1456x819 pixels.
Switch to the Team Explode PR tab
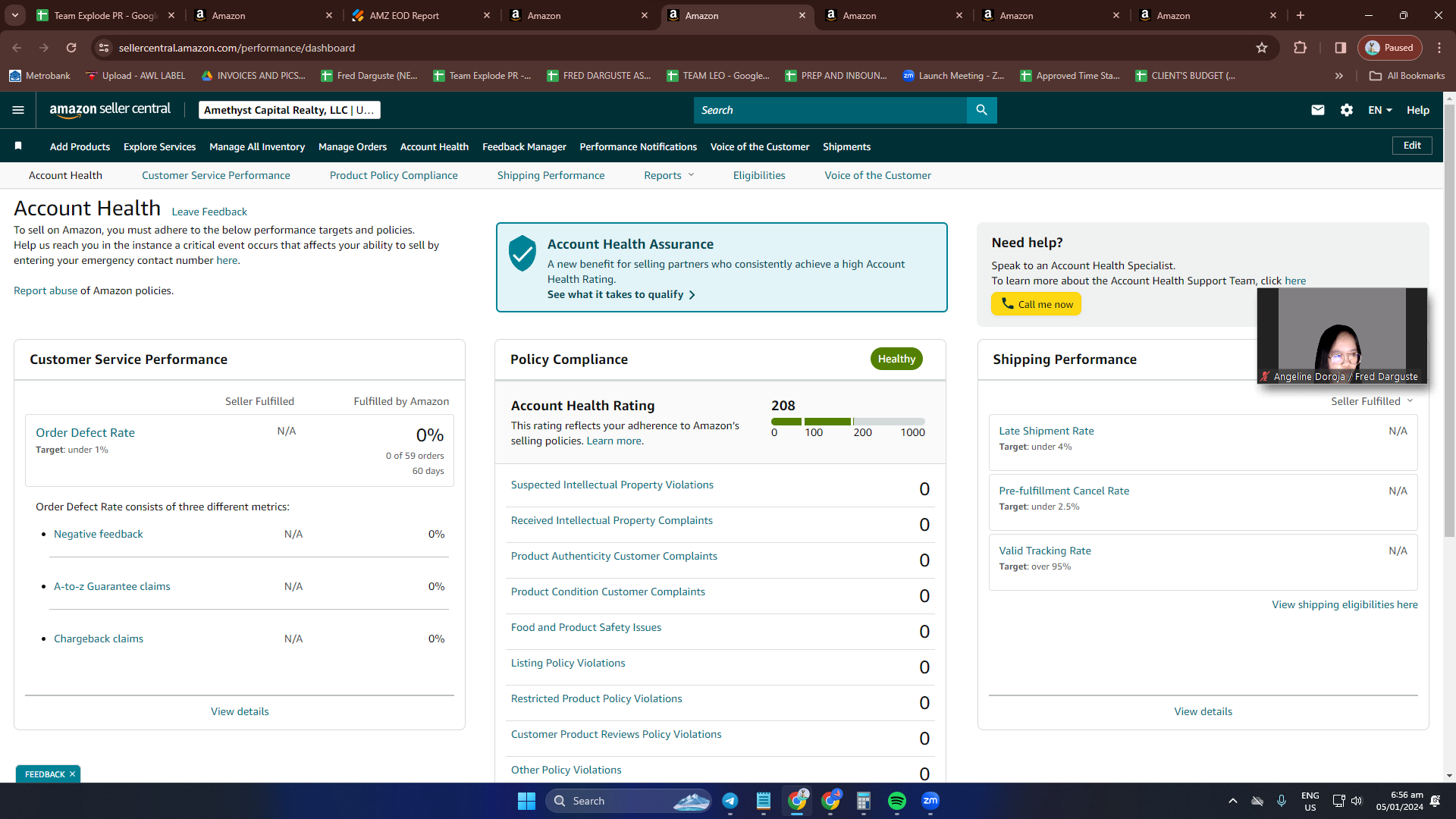click(105, 15)
